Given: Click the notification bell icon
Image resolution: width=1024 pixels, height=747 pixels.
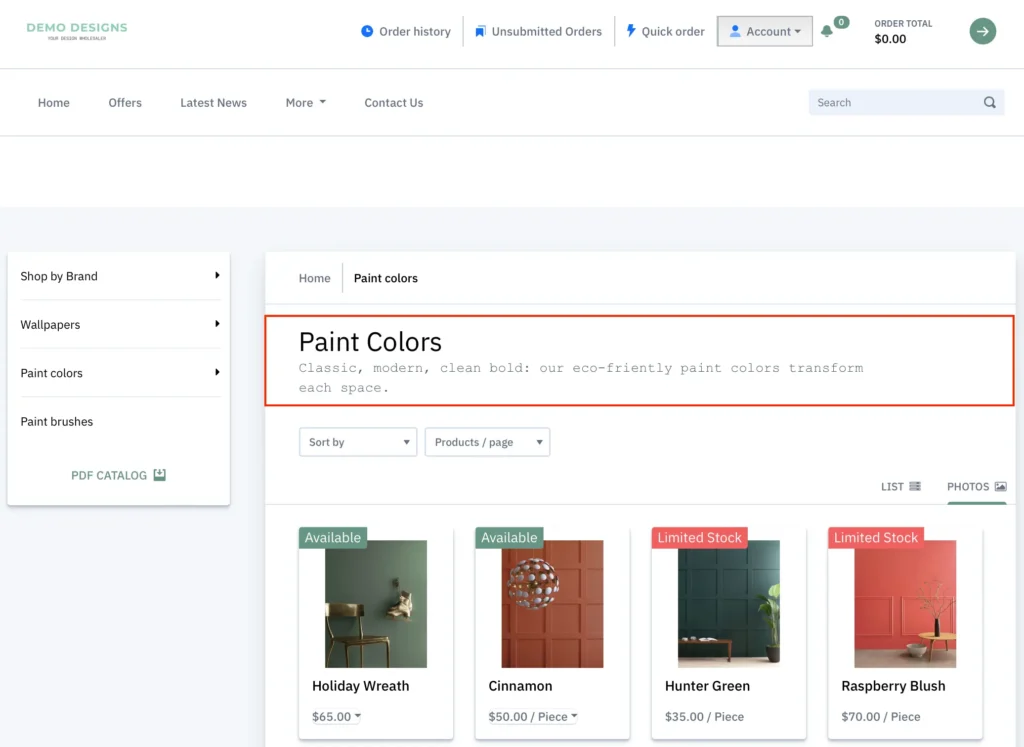Looking at the screenshot, I should (x=827, y=32).
